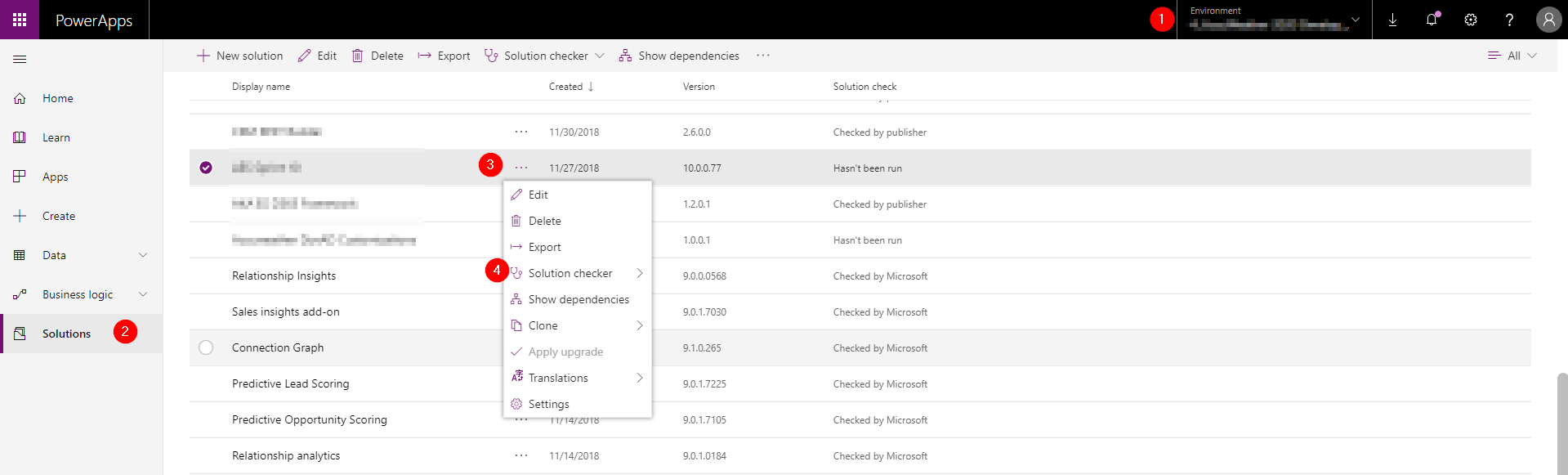Expand the Data section in sidebar
The width and height of the screenshot is (1568, 475).
pos(143,255)
